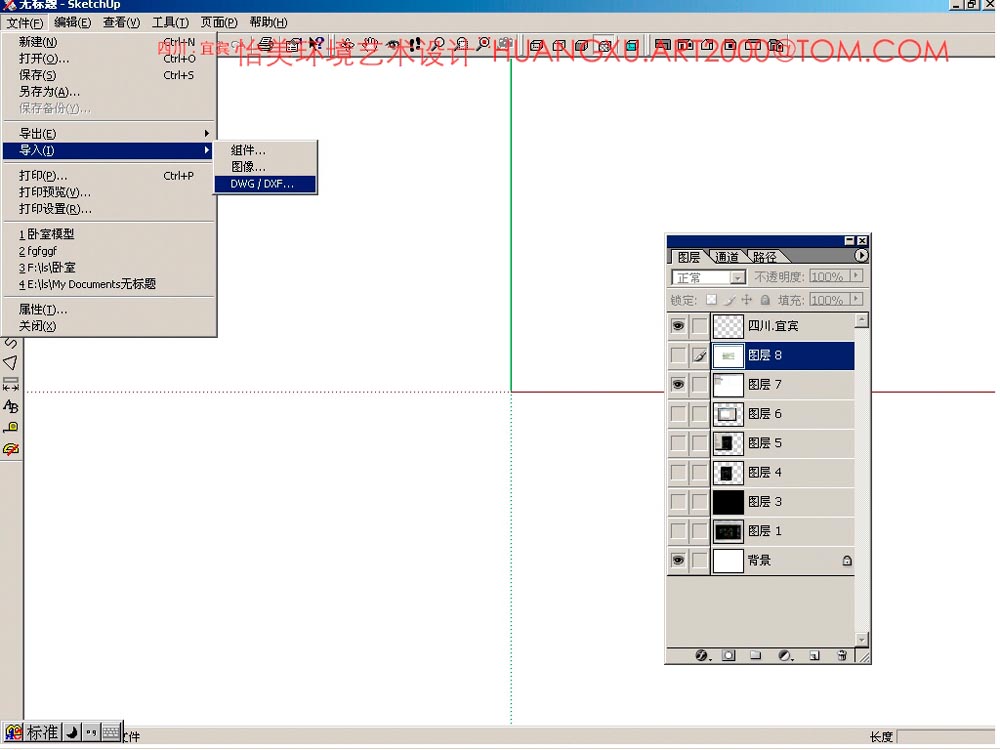This screenshot has width=1000, height=750.
Task: Click the IME 标准 input mode button
Action: tap(42, 732)
